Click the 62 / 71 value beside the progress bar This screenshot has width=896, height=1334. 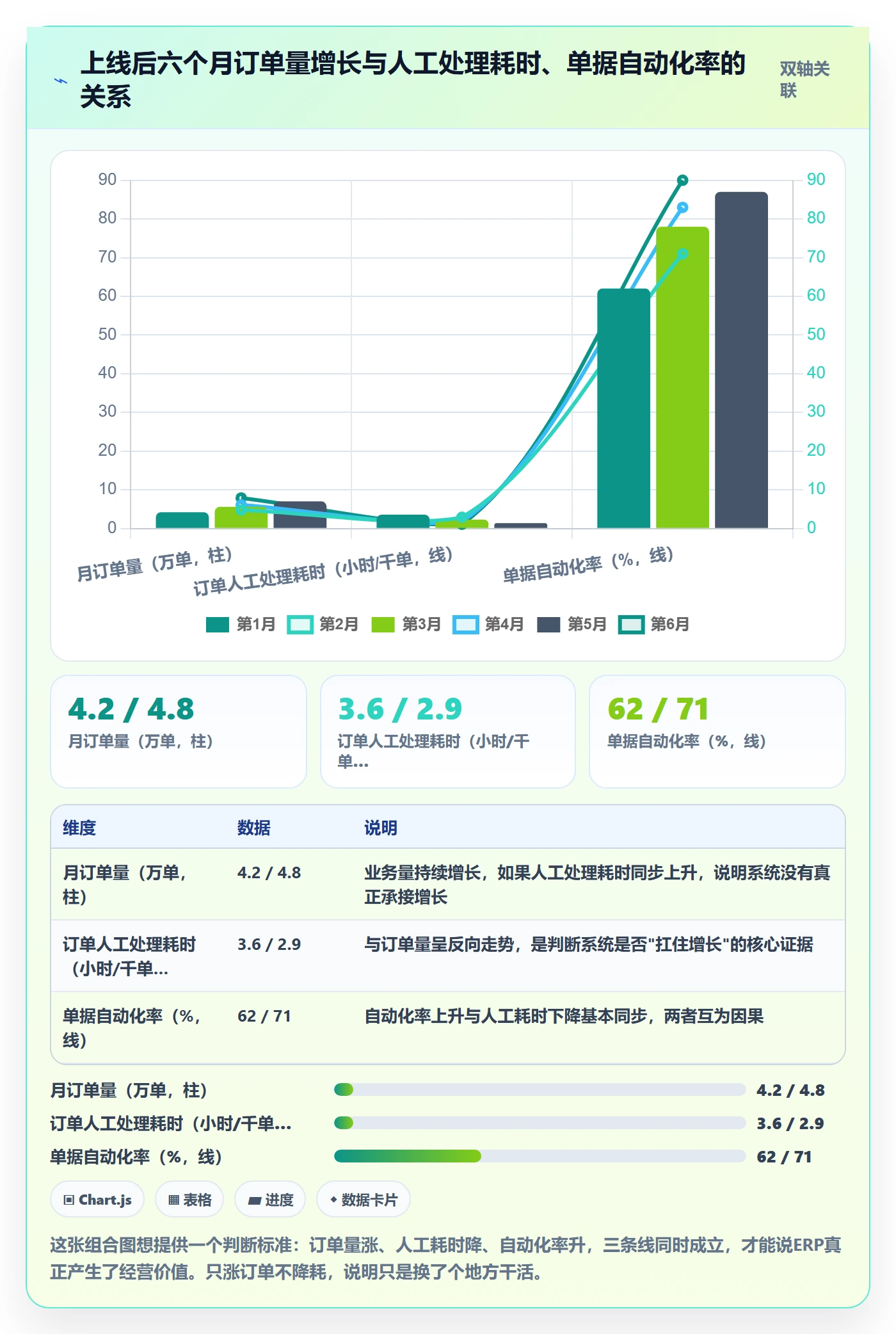coord(784,1156)
